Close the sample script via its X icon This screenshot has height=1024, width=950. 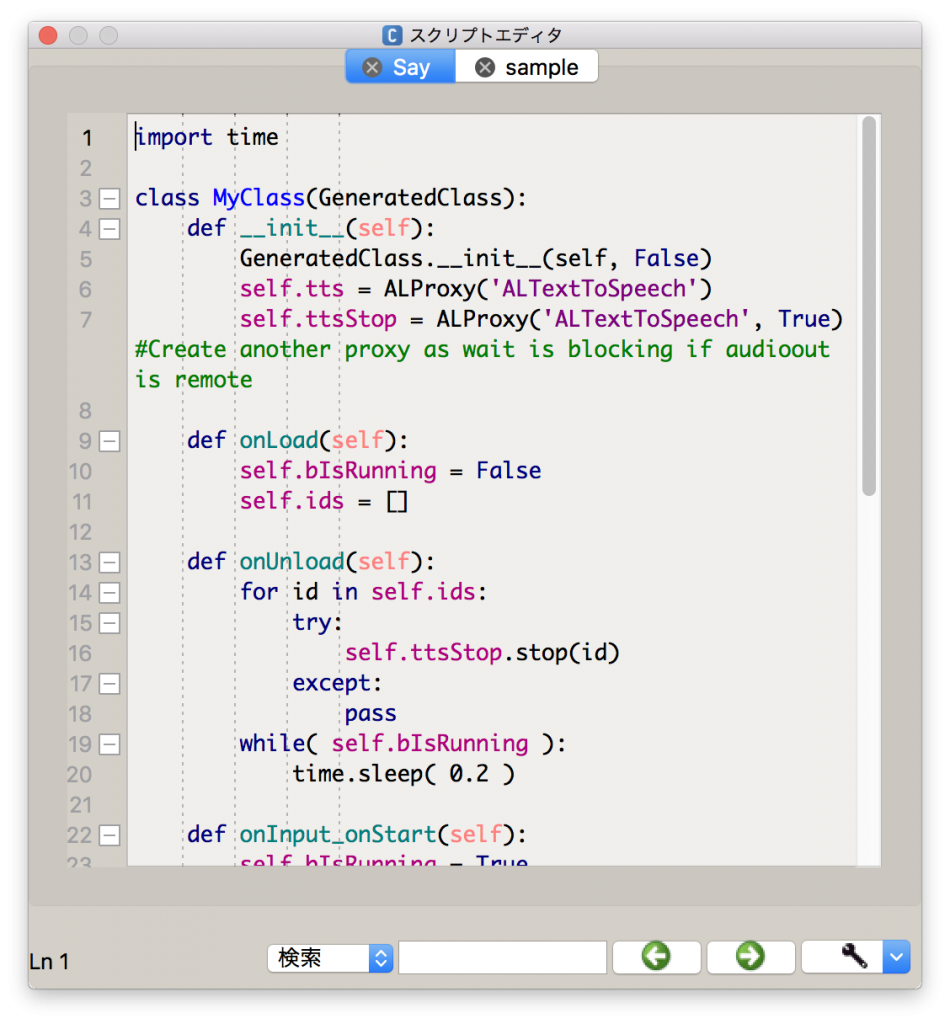pos(485,66)
